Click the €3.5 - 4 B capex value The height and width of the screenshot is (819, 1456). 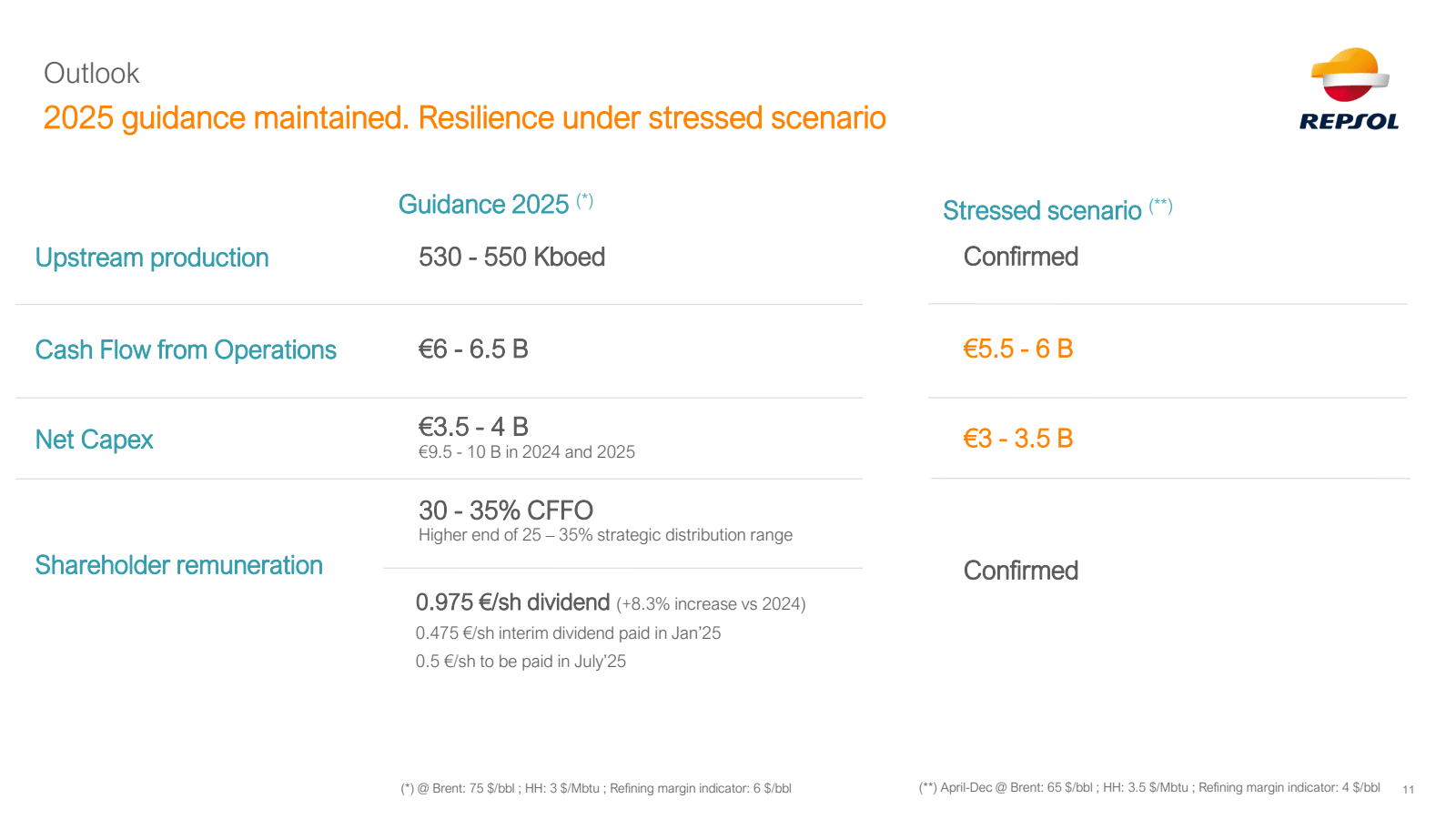point(473,427)
